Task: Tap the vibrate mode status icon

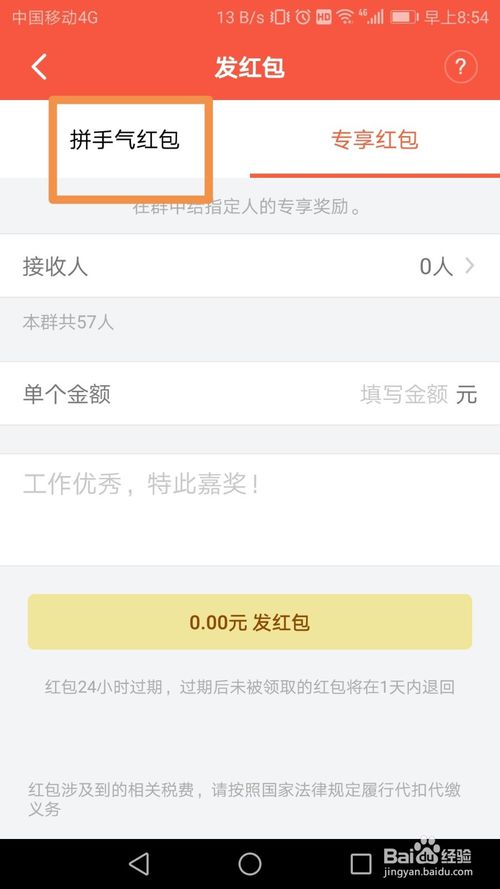Action: (279, 18)
